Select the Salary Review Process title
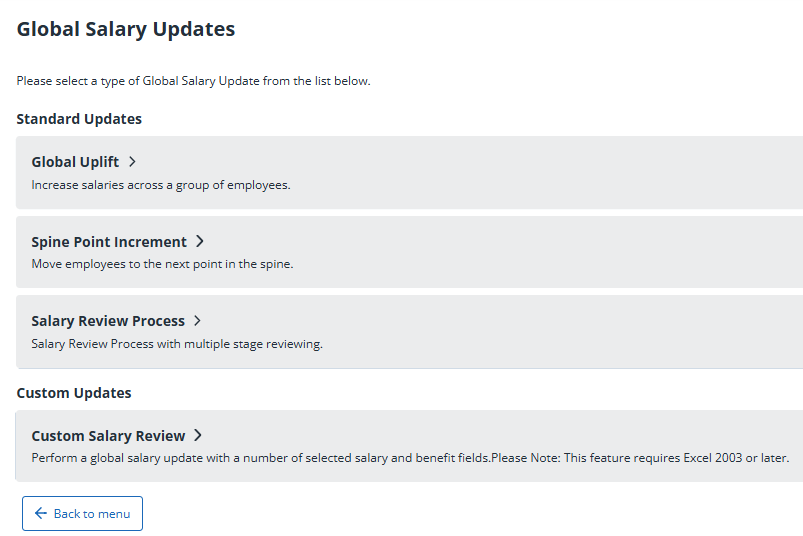Image resolution: width=803 pixels, height=536 pixels. pos(108,321)
